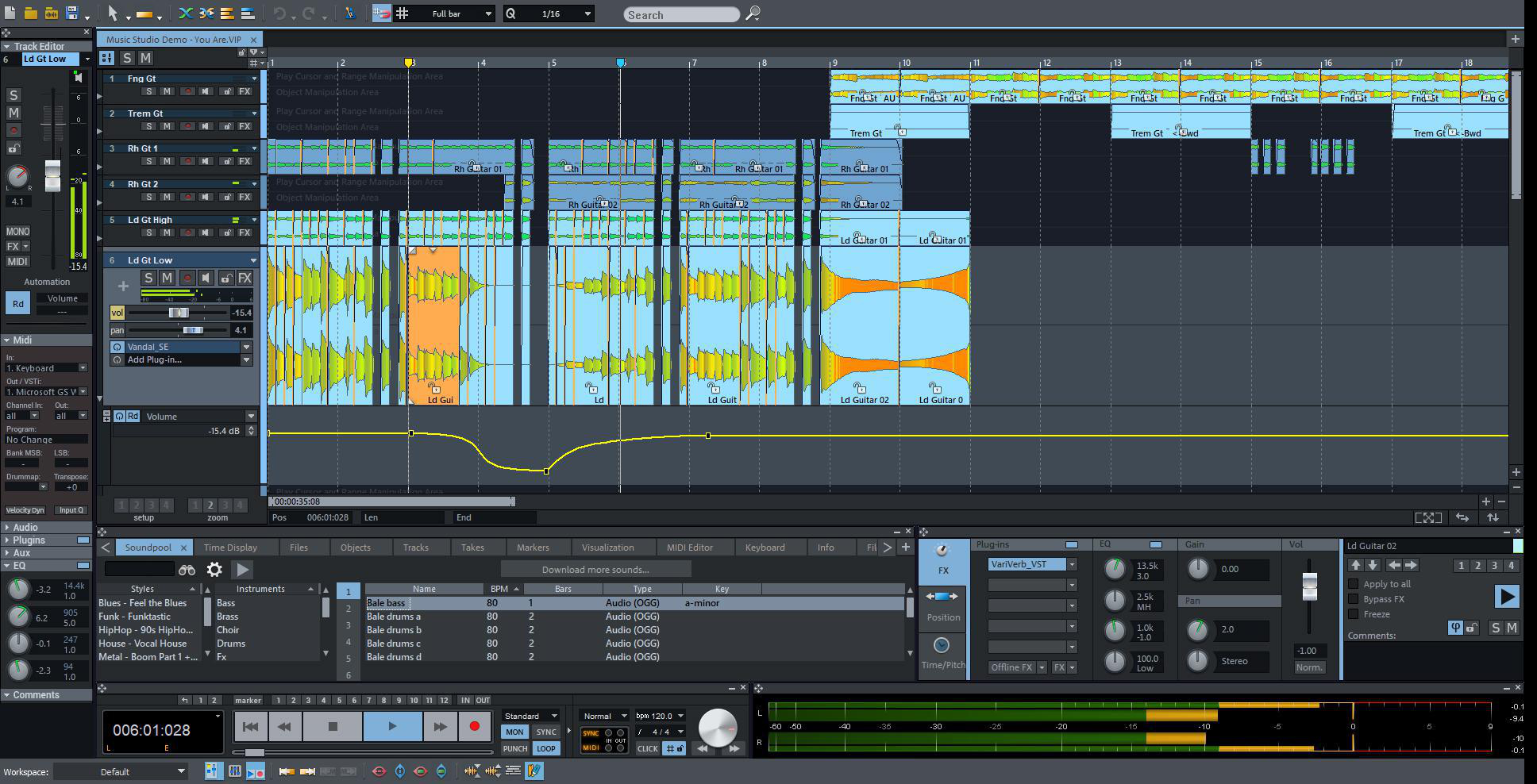This screenshot has width=1537, height=784.
Task: Click into the Search field
Action: (681, 14)
